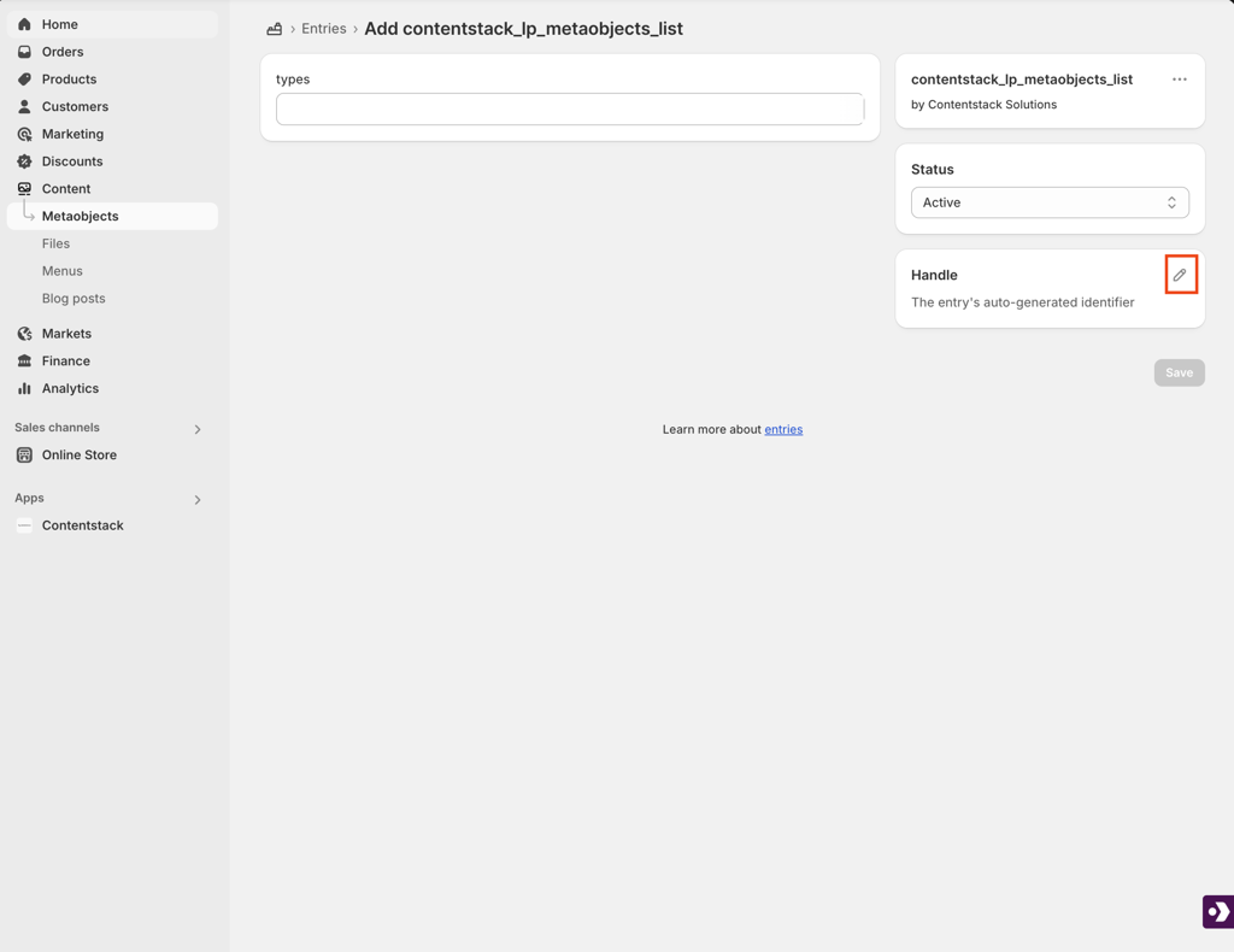Open the Contentstack widget icon at bottom right

pyautogui.click(x=1218, y=911)
